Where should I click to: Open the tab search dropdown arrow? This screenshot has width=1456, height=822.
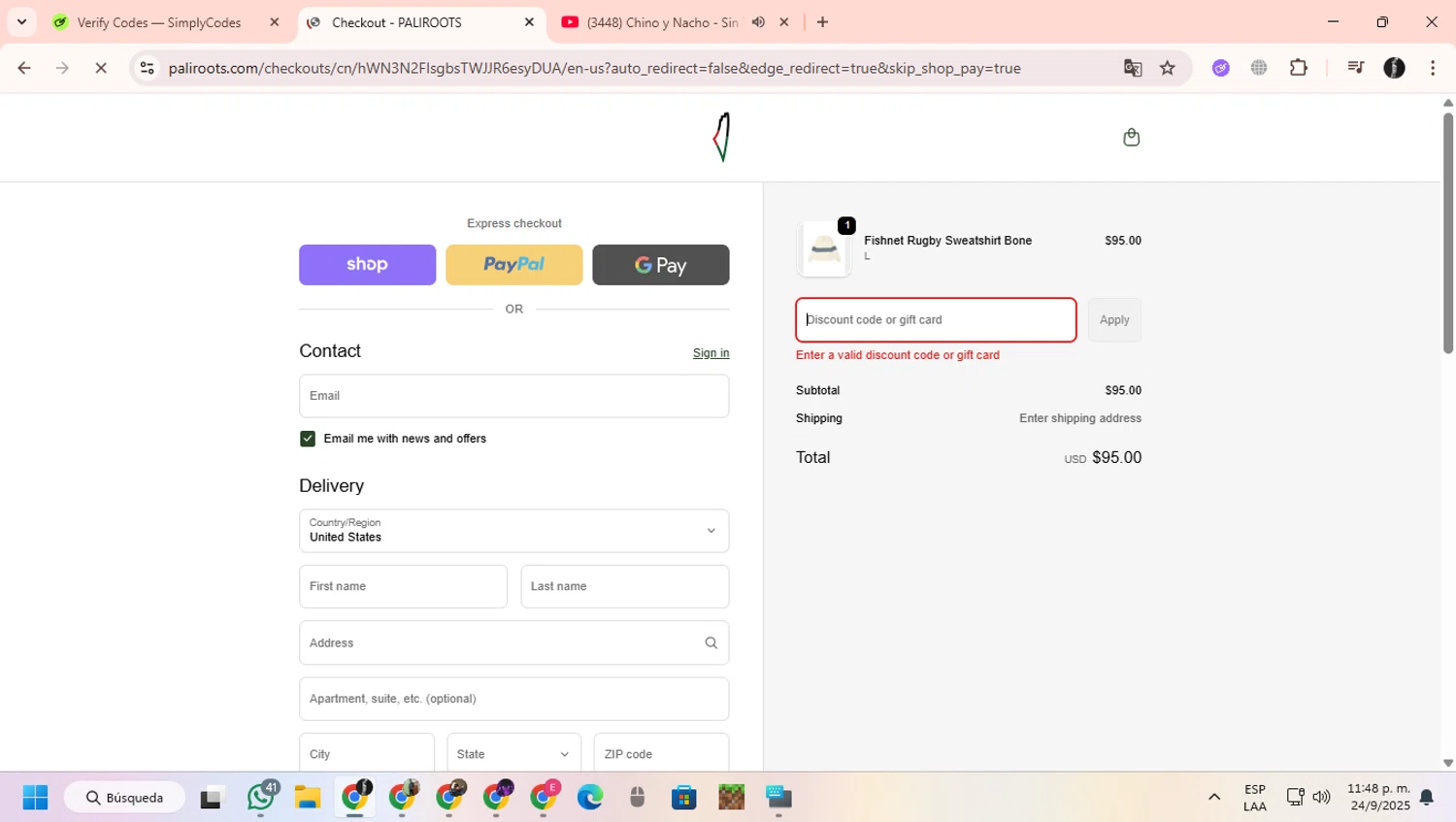click(21, 22)
